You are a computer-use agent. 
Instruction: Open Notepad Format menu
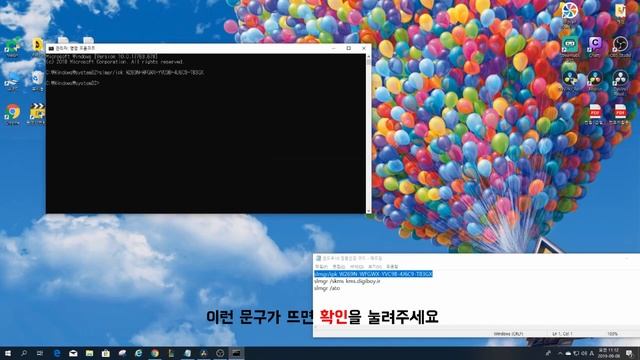click(x=356, y=266)
